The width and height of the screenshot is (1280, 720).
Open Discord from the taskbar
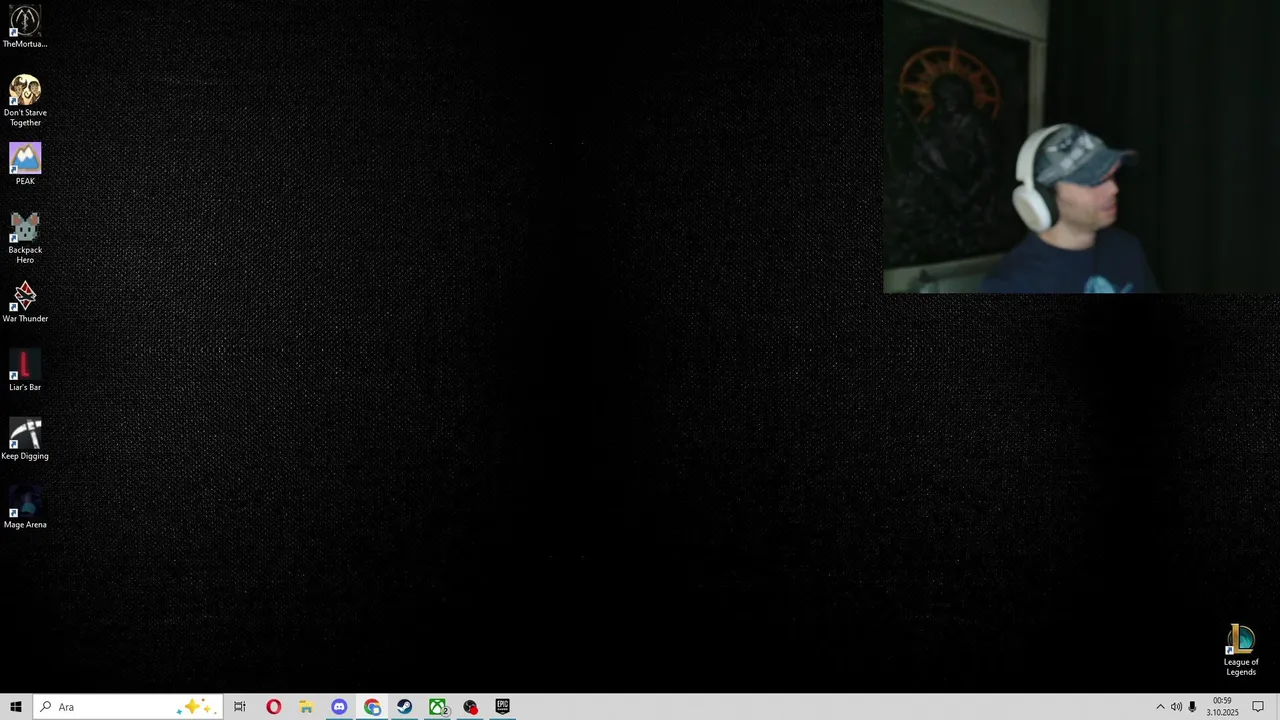[x=339, y=707]
